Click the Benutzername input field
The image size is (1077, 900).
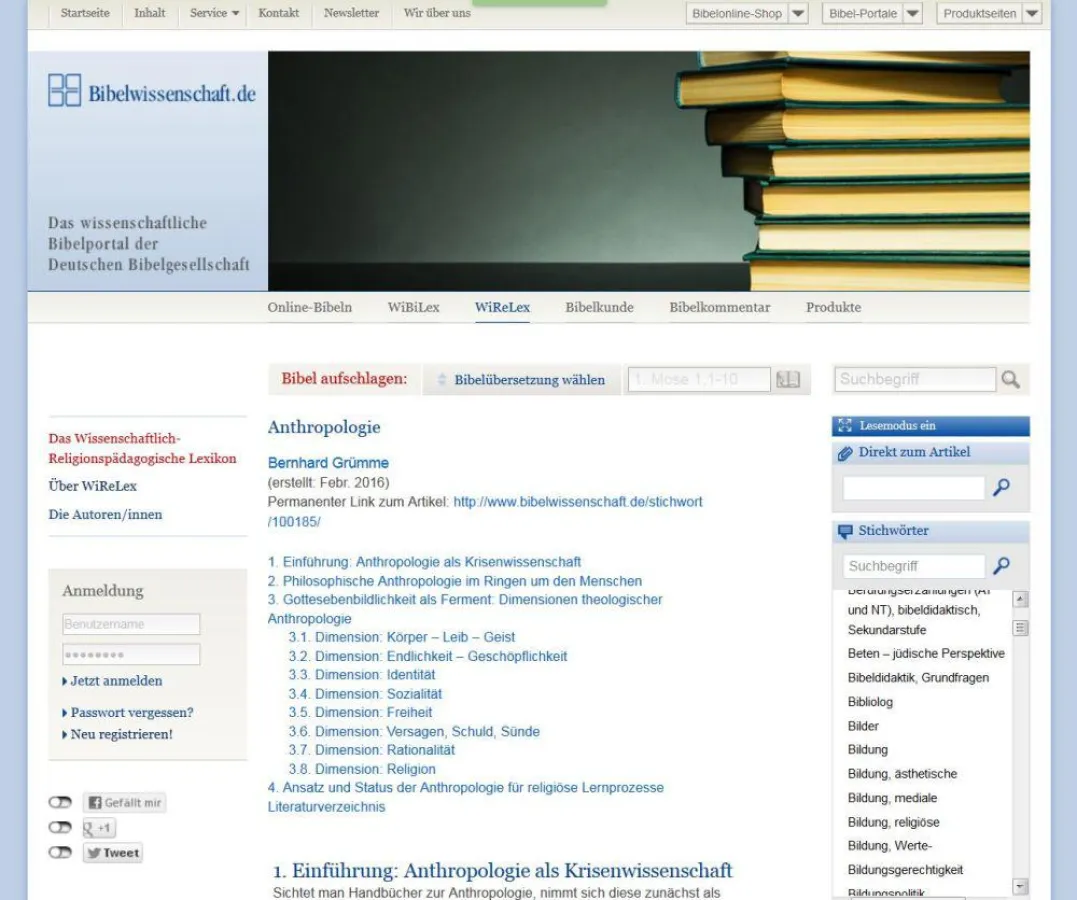tap(131, 624)
